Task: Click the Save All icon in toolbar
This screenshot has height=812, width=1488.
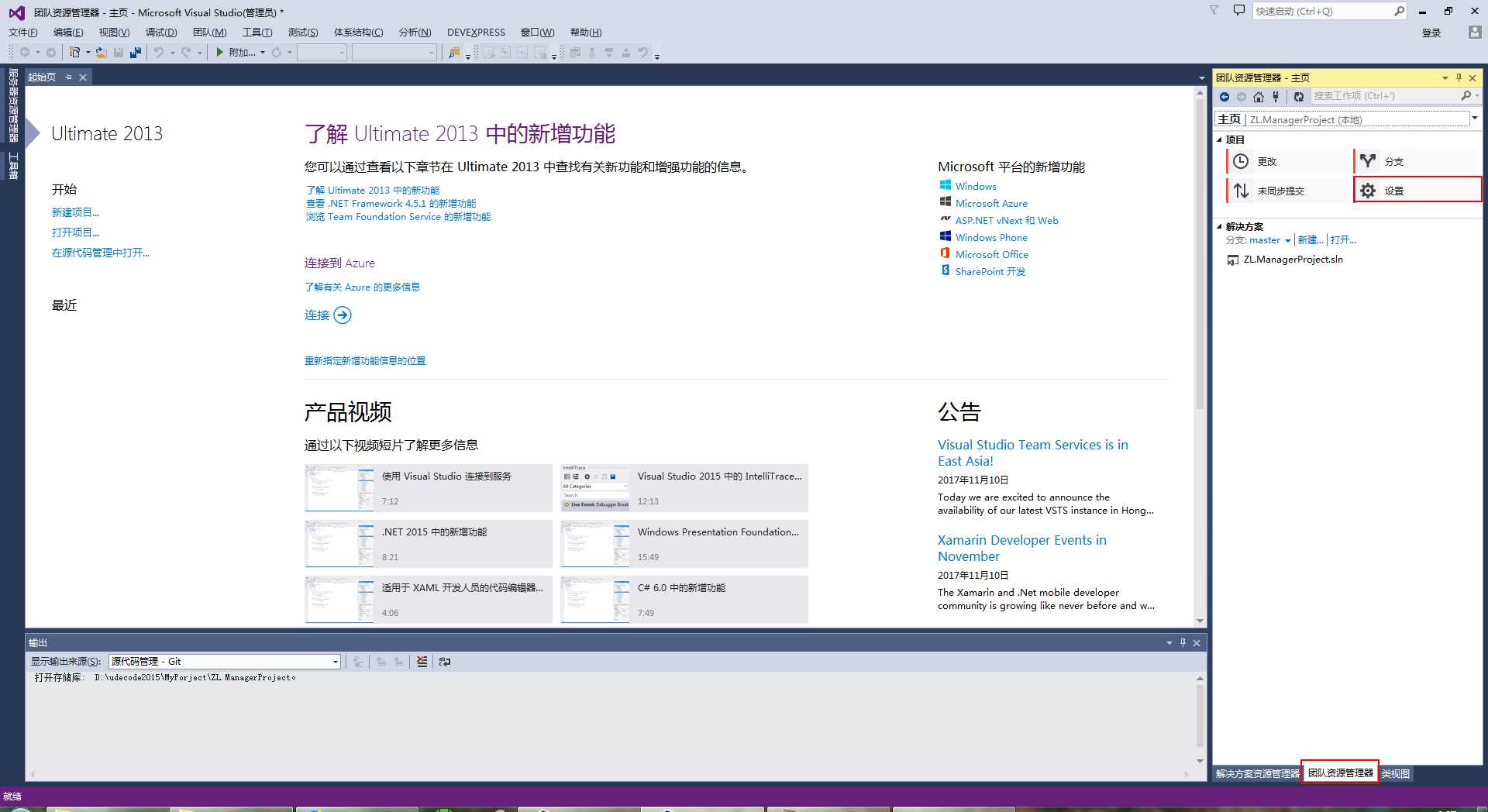Action: [x=136, y=53]
